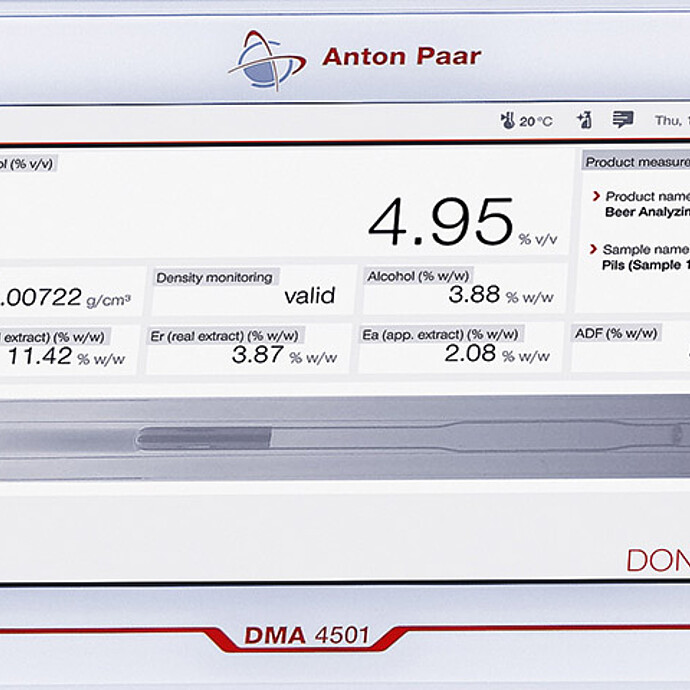This screenshot has height=690, width=690.
Task: Expand the Sample name arrow
Action: 593,249
